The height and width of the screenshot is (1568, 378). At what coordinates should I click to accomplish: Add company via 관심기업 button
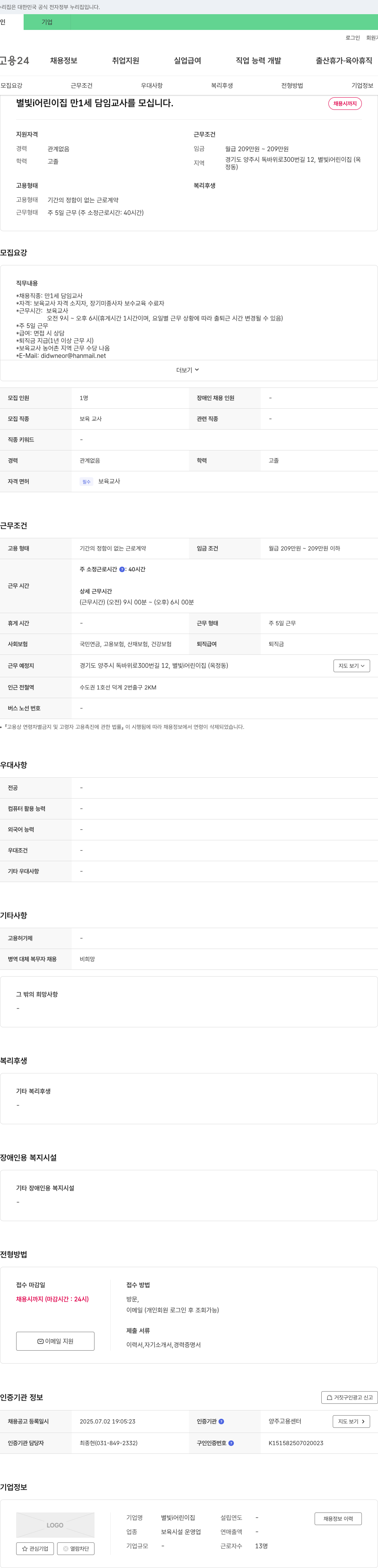(x=35, y=1549)
